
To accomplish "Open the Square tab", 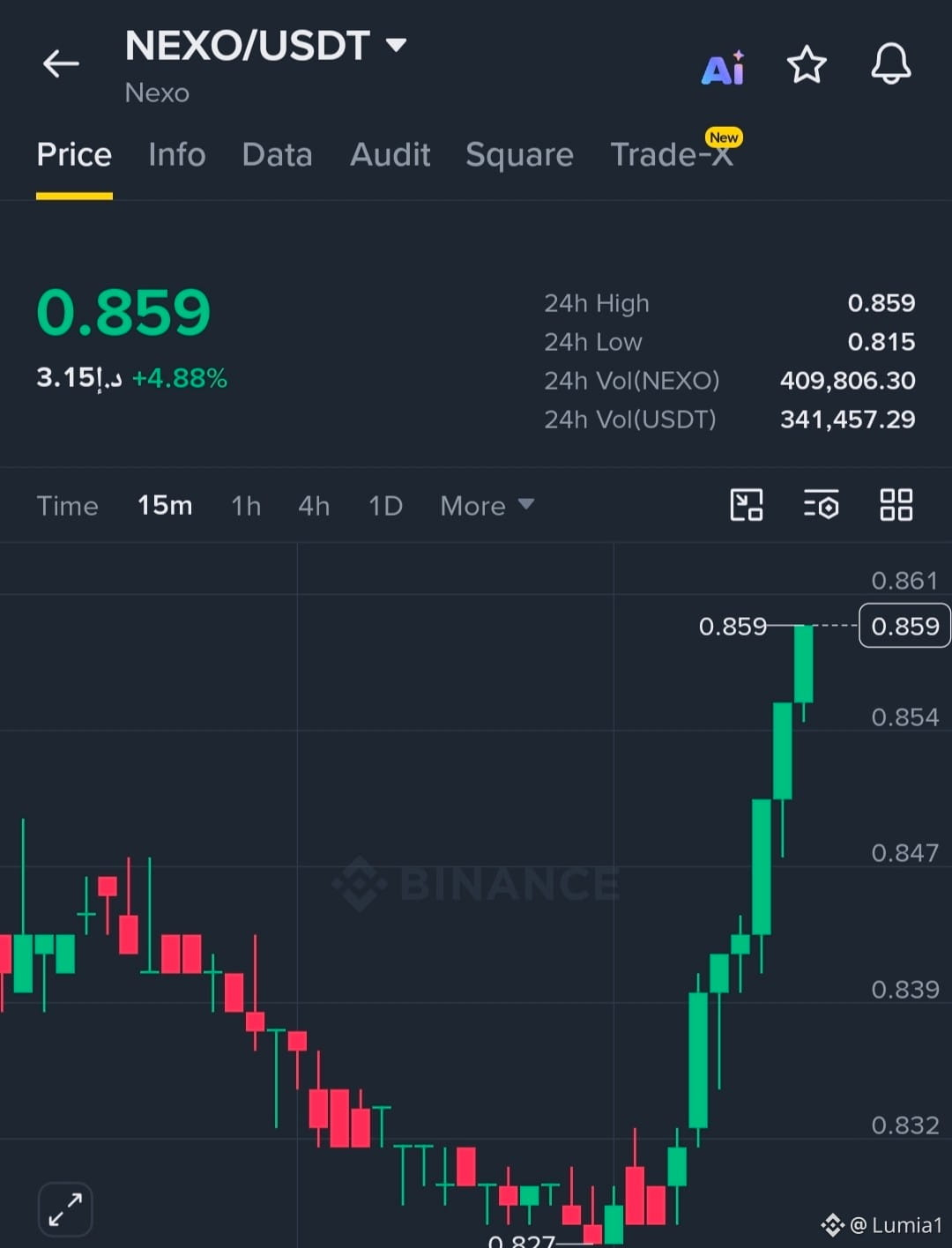I will coord(519,155).
